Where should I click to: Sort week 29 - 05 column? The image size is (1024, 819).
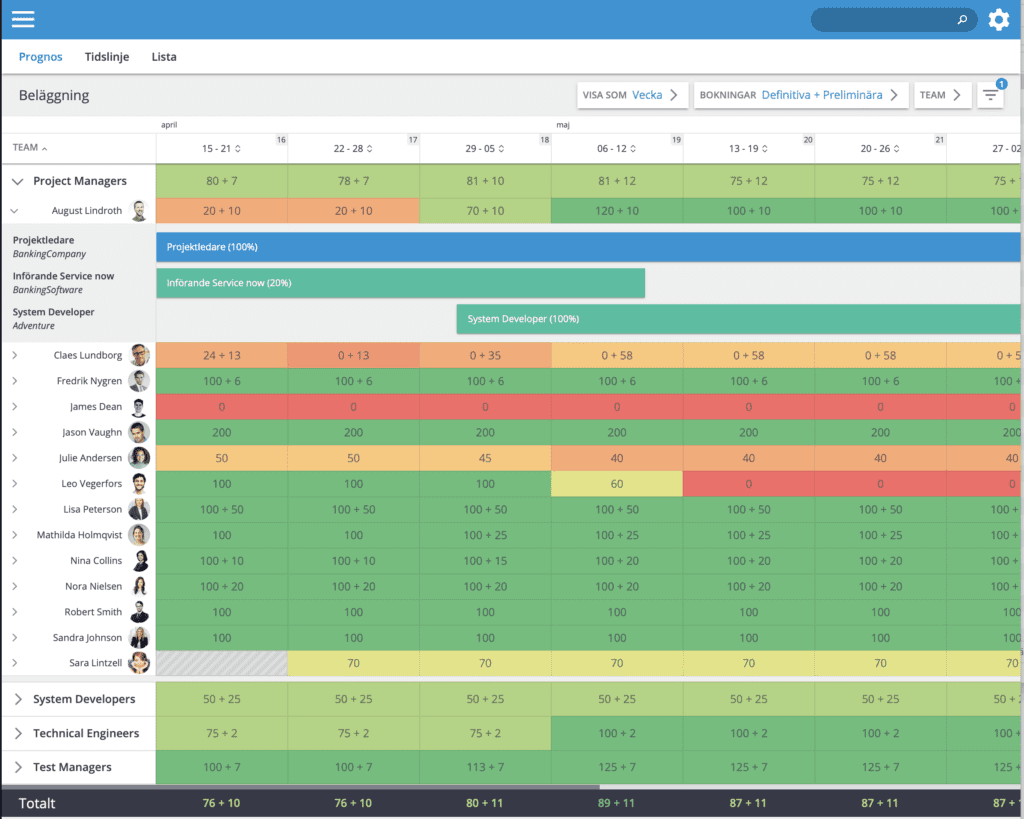tap(502, 149)
